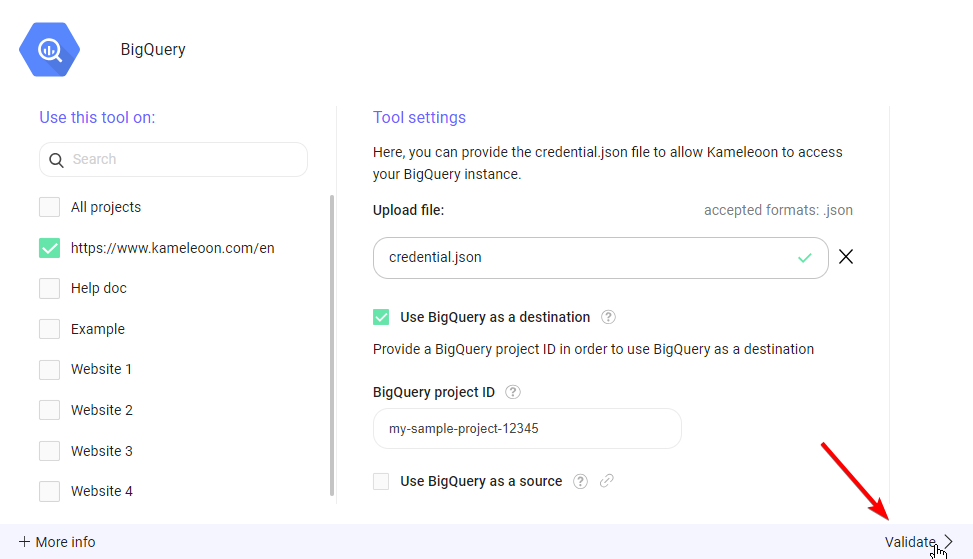Viewport: 973px width, 559px height.
Task: Disable Use BigQuery as a destination
Action: [x=381, y=317]
